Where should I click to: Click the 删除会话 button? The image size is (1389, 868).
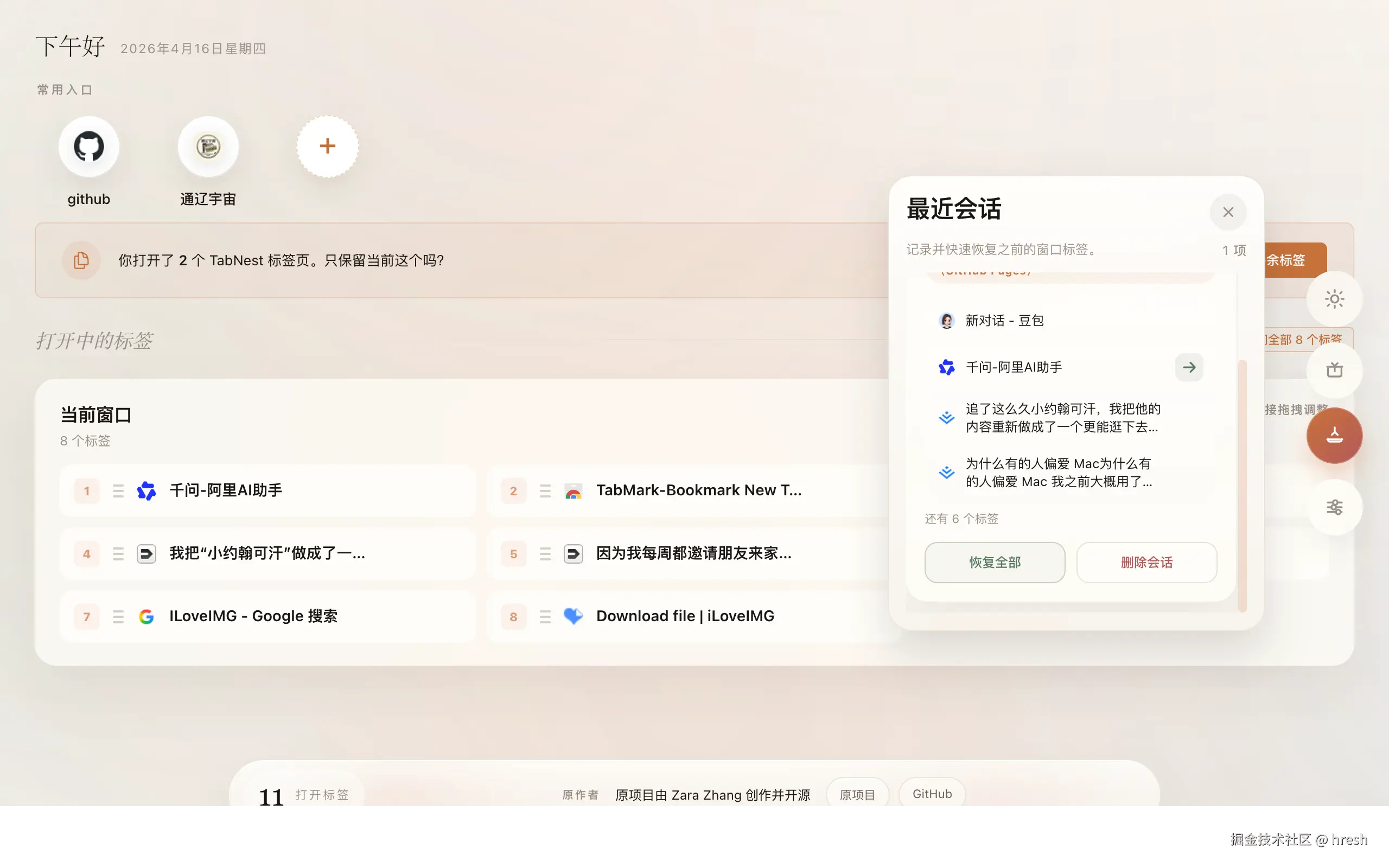[x=1146, y=563]
